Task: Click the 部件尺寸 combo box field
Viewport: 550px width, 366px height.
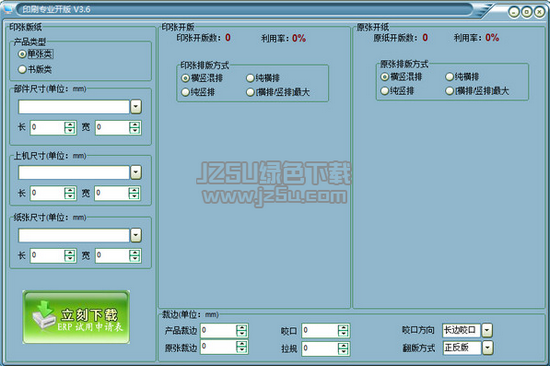Action: click(74, 107)
